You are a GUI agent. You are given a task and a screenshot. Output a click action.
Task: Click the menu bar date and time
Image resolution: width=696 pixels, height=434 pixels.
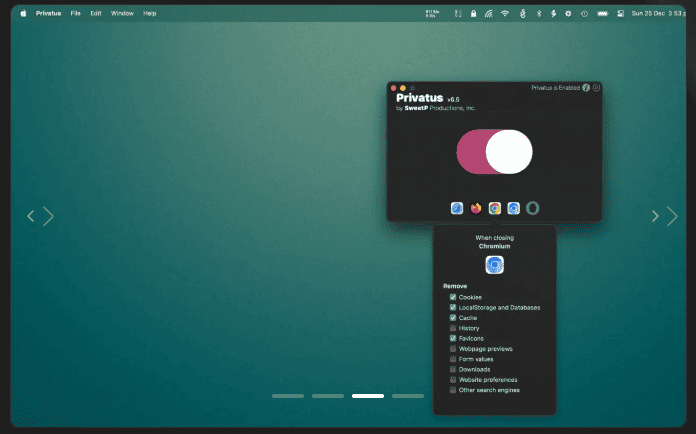point(658,13)
